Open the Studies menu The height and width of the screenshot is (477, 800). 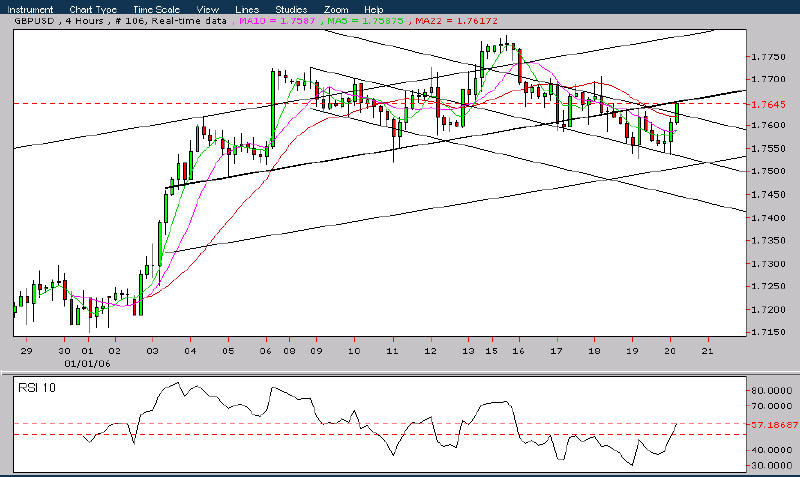(291, 9)
